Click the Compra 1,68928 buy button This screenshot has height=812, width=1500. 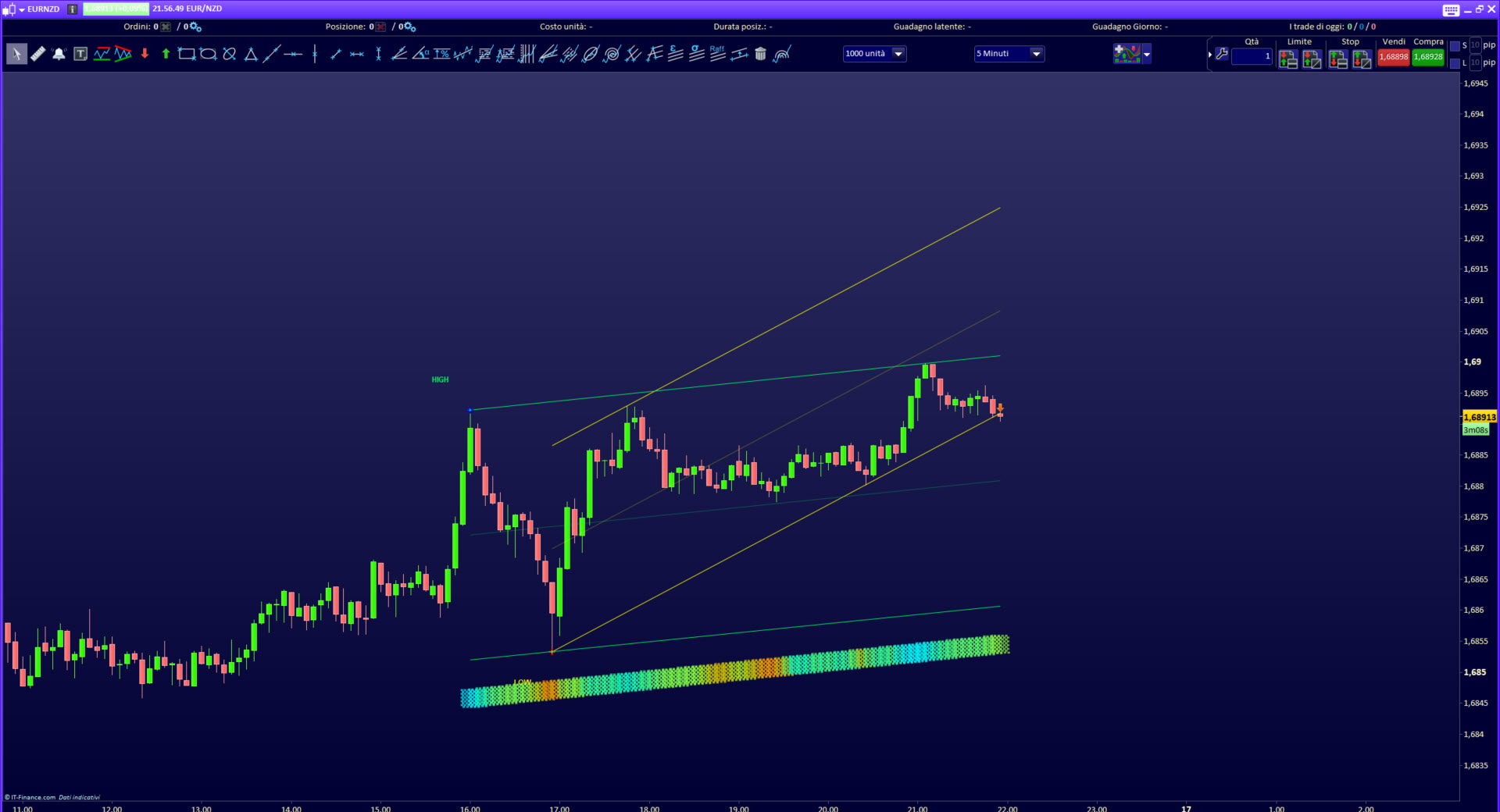pos(1428,57)
